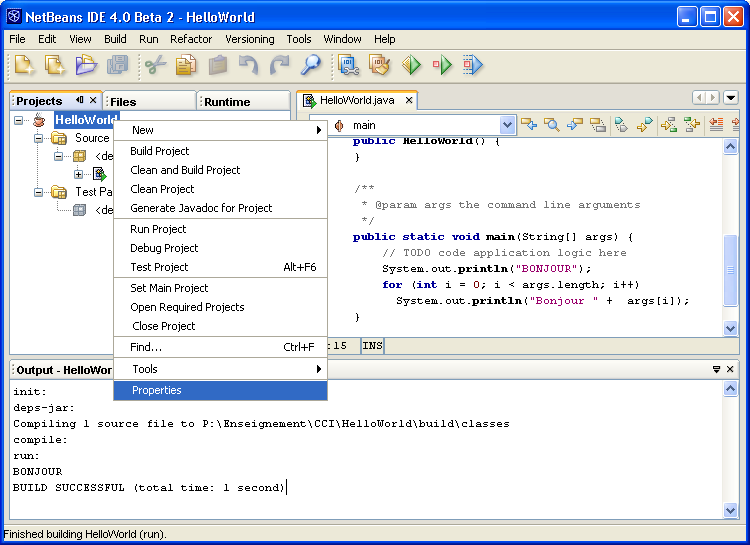750x545 pixels.
Task: Close the HelloWorld.java editor tab
Action: point(409,100)
